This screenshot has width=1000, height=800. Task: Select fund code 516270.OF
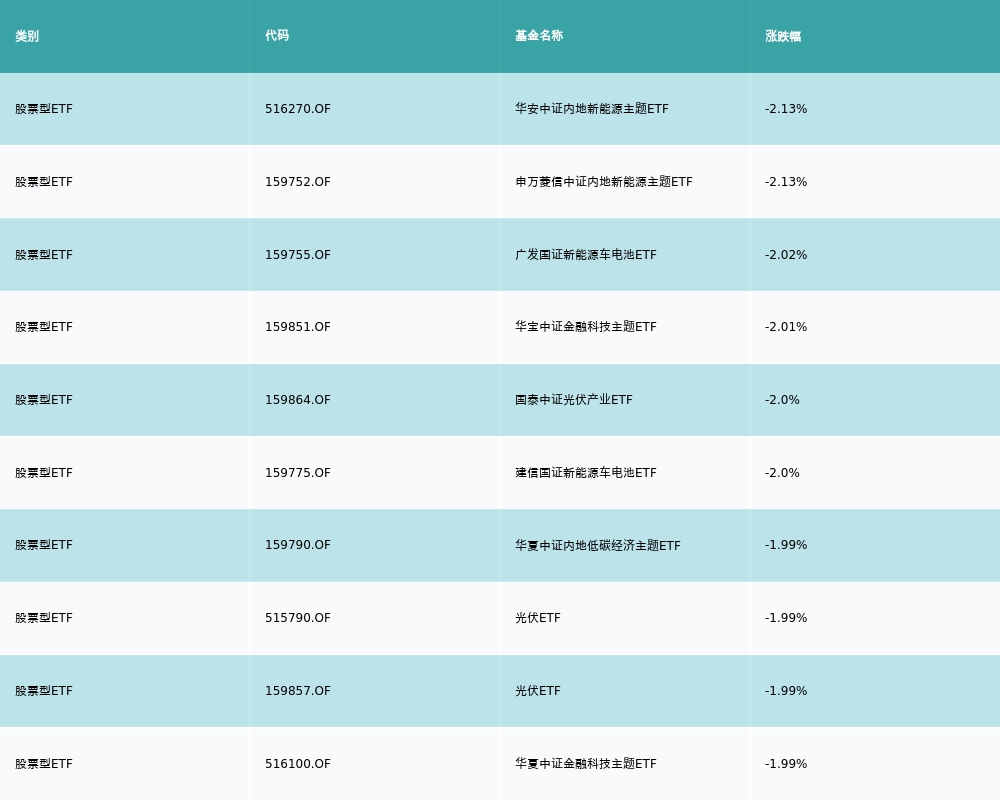coord(298,109)
